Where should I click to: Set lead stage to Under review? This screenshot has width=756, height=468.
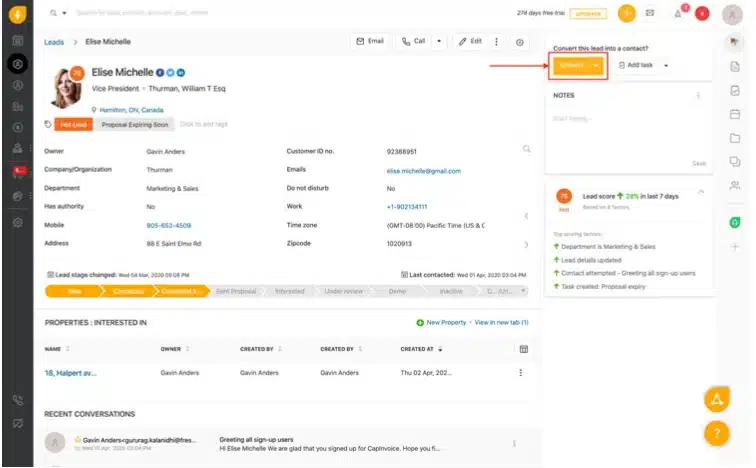pos(343,291)
